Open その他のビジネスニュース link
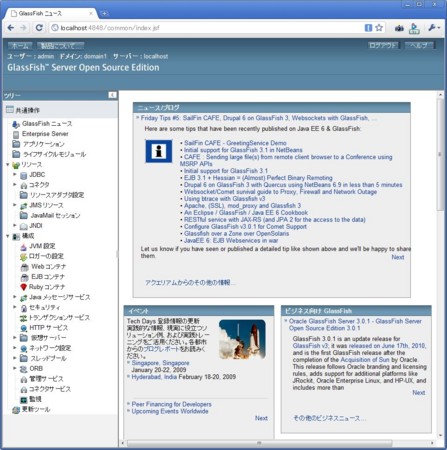 point(329,418)
